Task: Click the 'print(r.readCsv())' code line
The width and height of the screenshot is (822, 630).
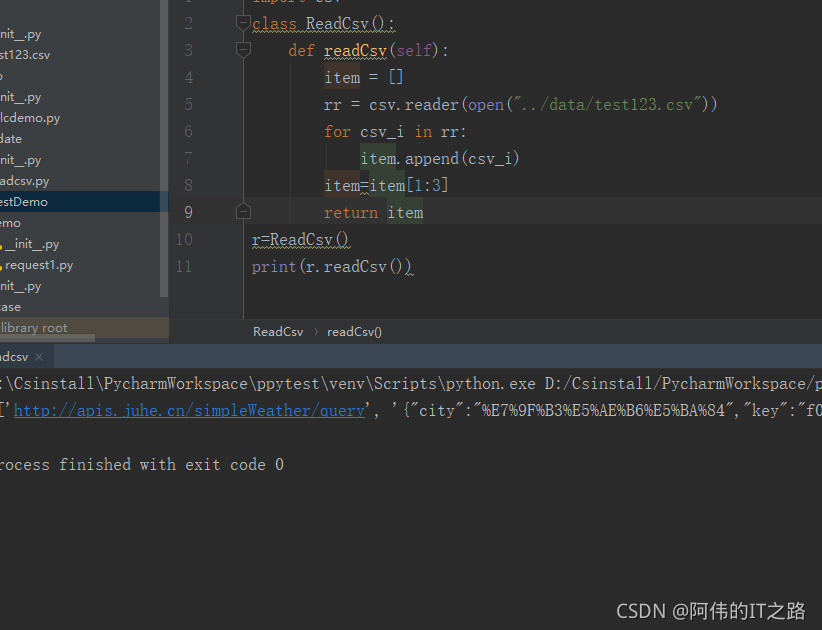Action: pyautogui.click(x=331, y=267)
